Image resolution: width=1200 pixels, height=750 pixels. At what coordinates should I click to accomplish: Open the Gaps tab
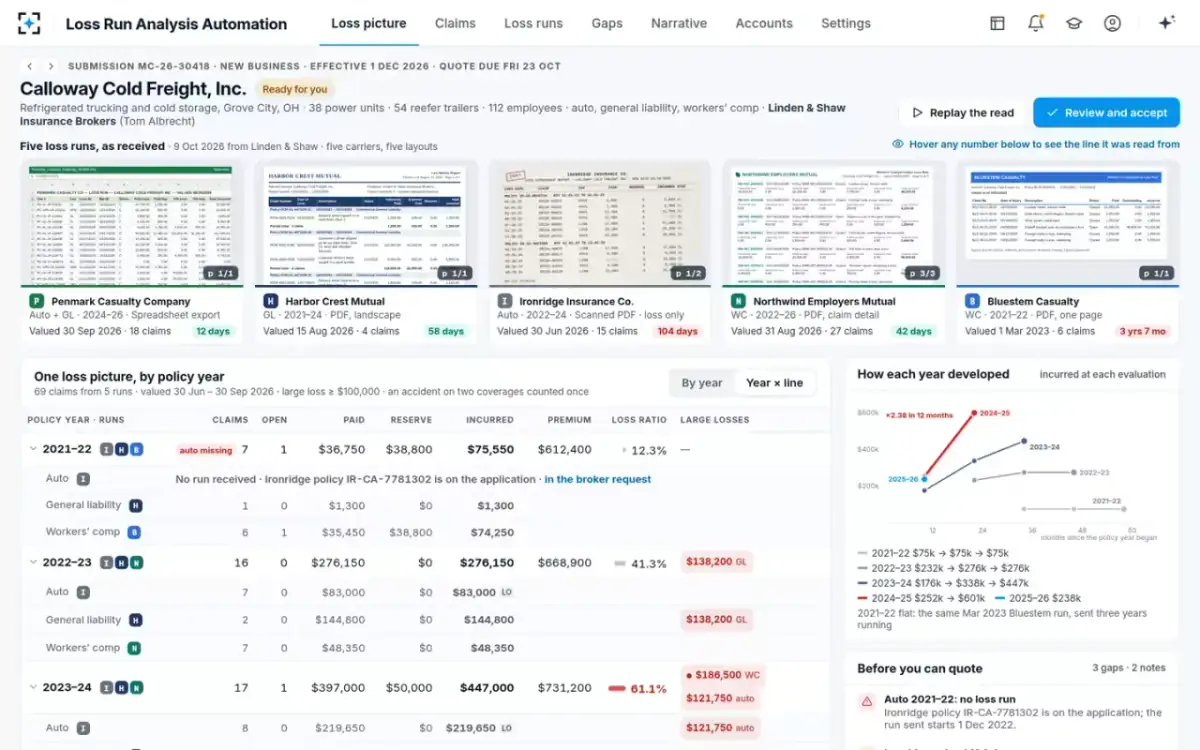click(x=607, y=23)
